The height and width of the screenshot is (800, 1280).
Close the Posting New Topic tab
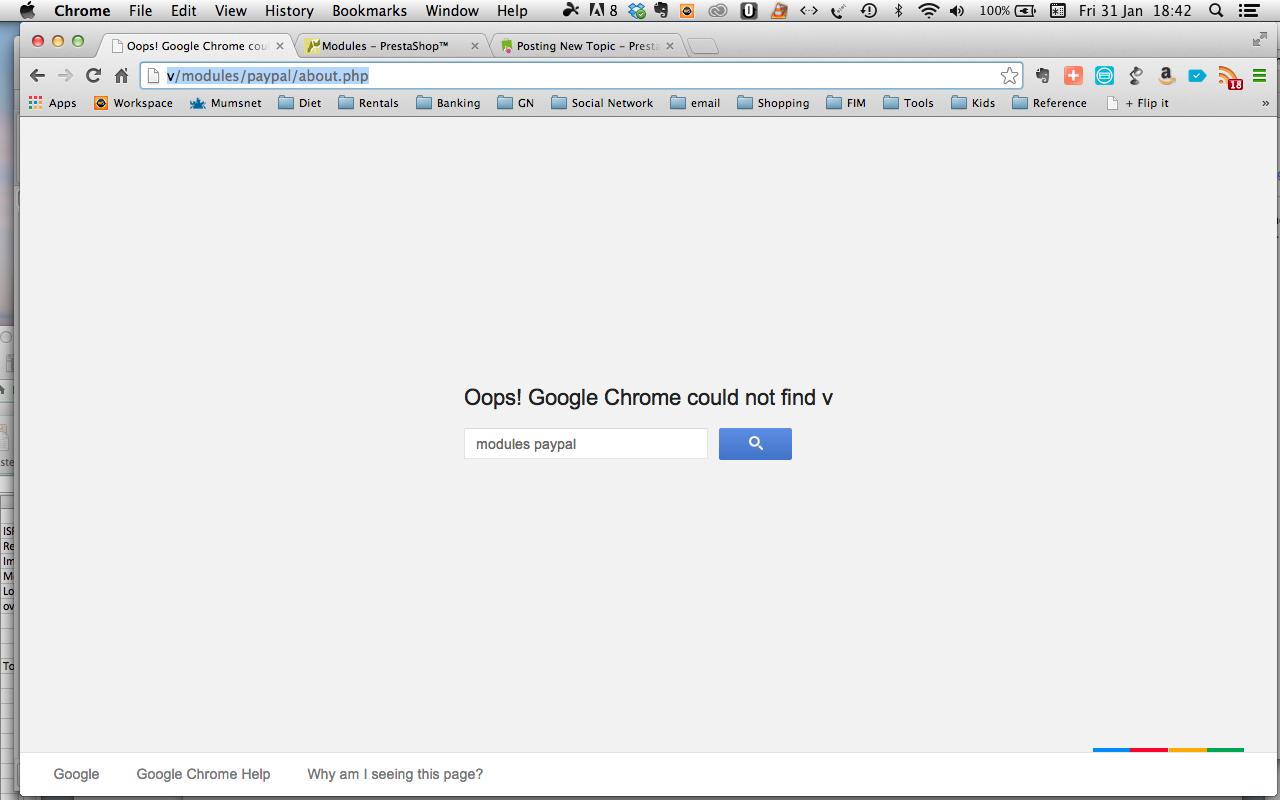pos(669,46)
